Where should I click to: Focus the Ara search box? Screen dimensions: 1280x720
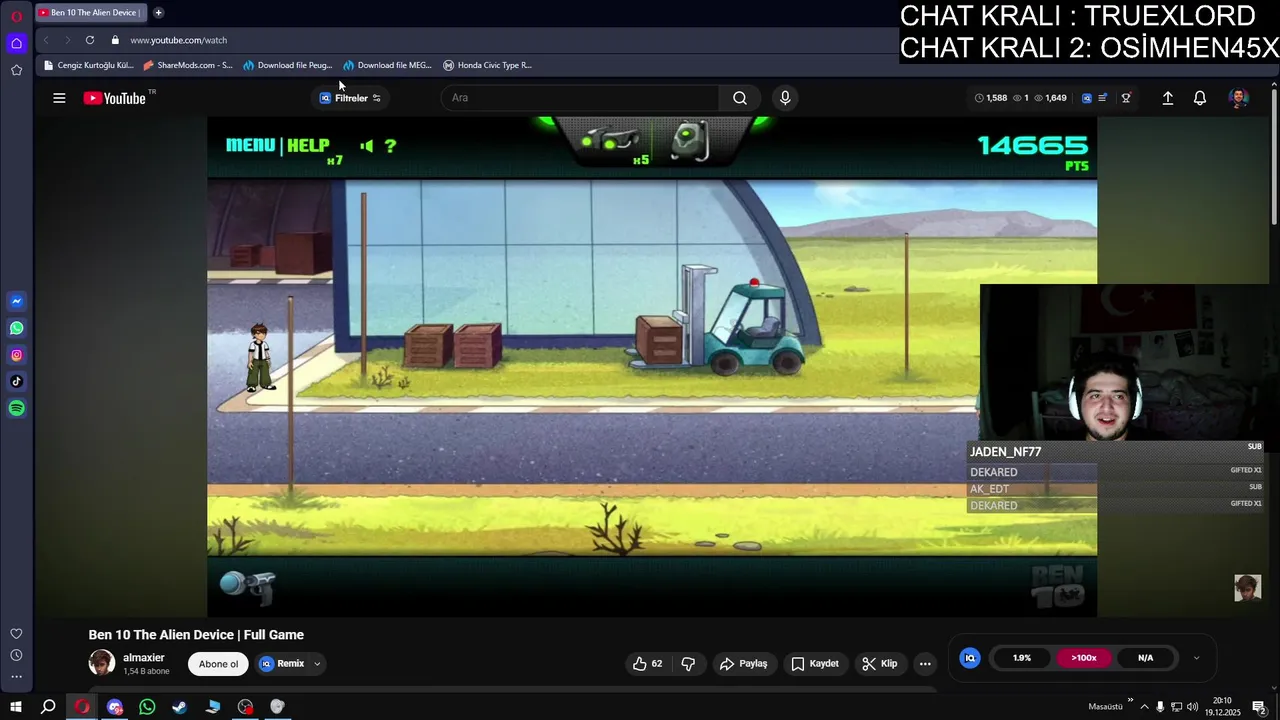coord(580,98)
